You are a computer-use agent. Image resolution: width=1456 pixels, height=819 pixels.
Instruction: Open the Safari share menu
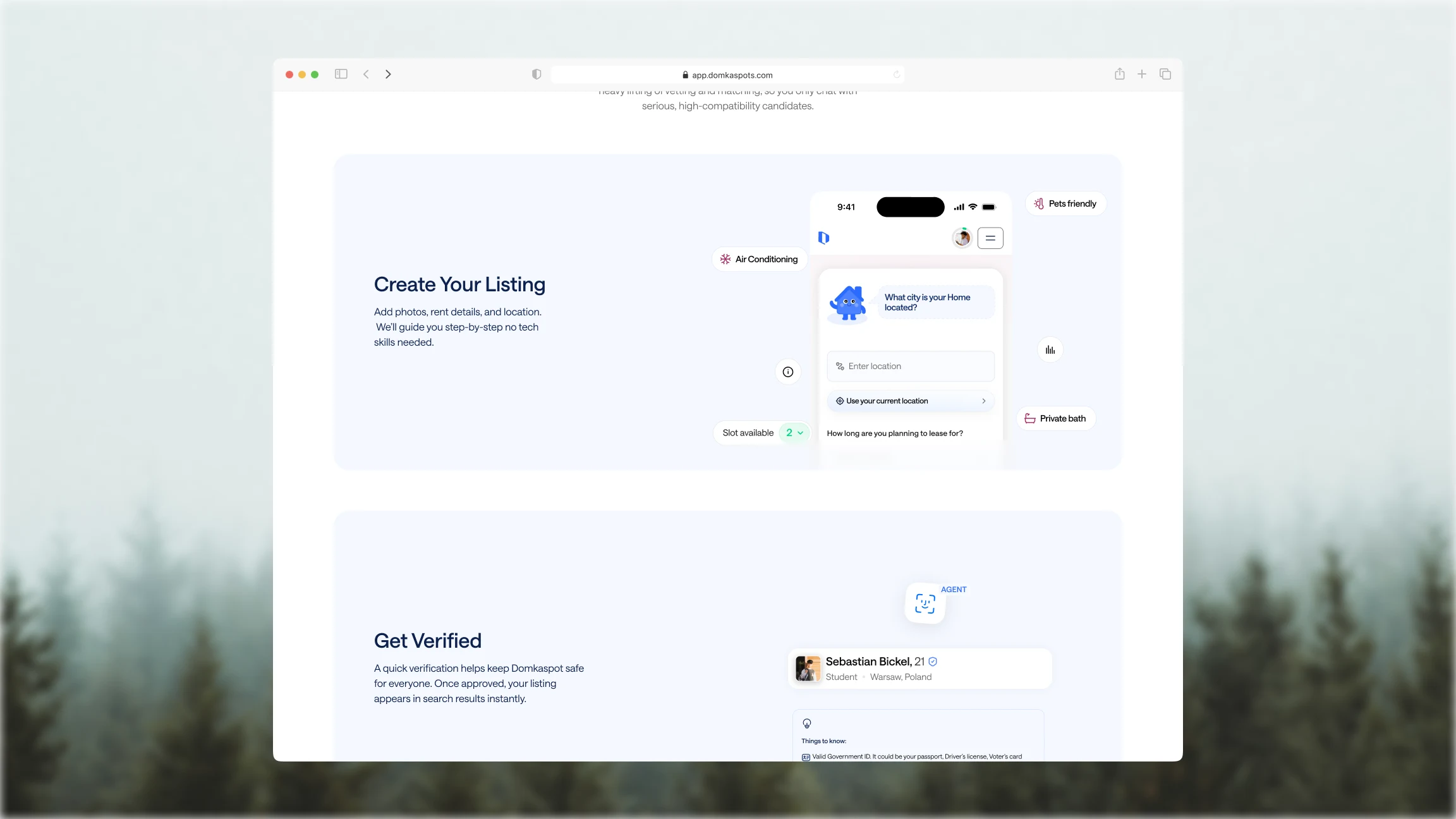[x=1119, y=74]
